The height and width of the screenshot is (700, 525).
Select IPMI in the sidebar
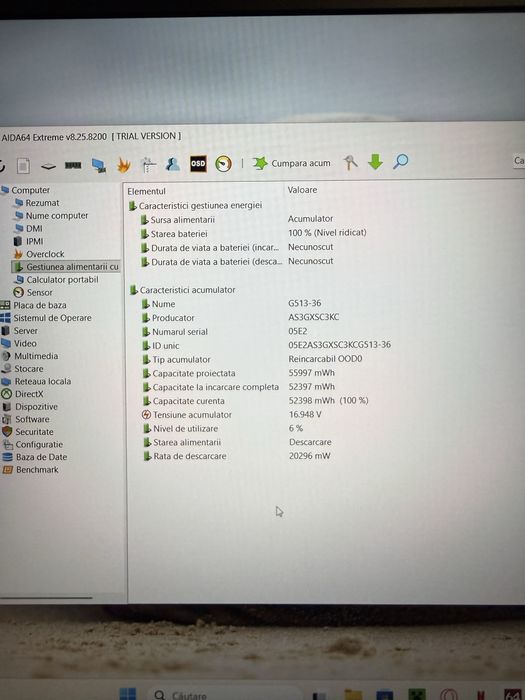29,242
